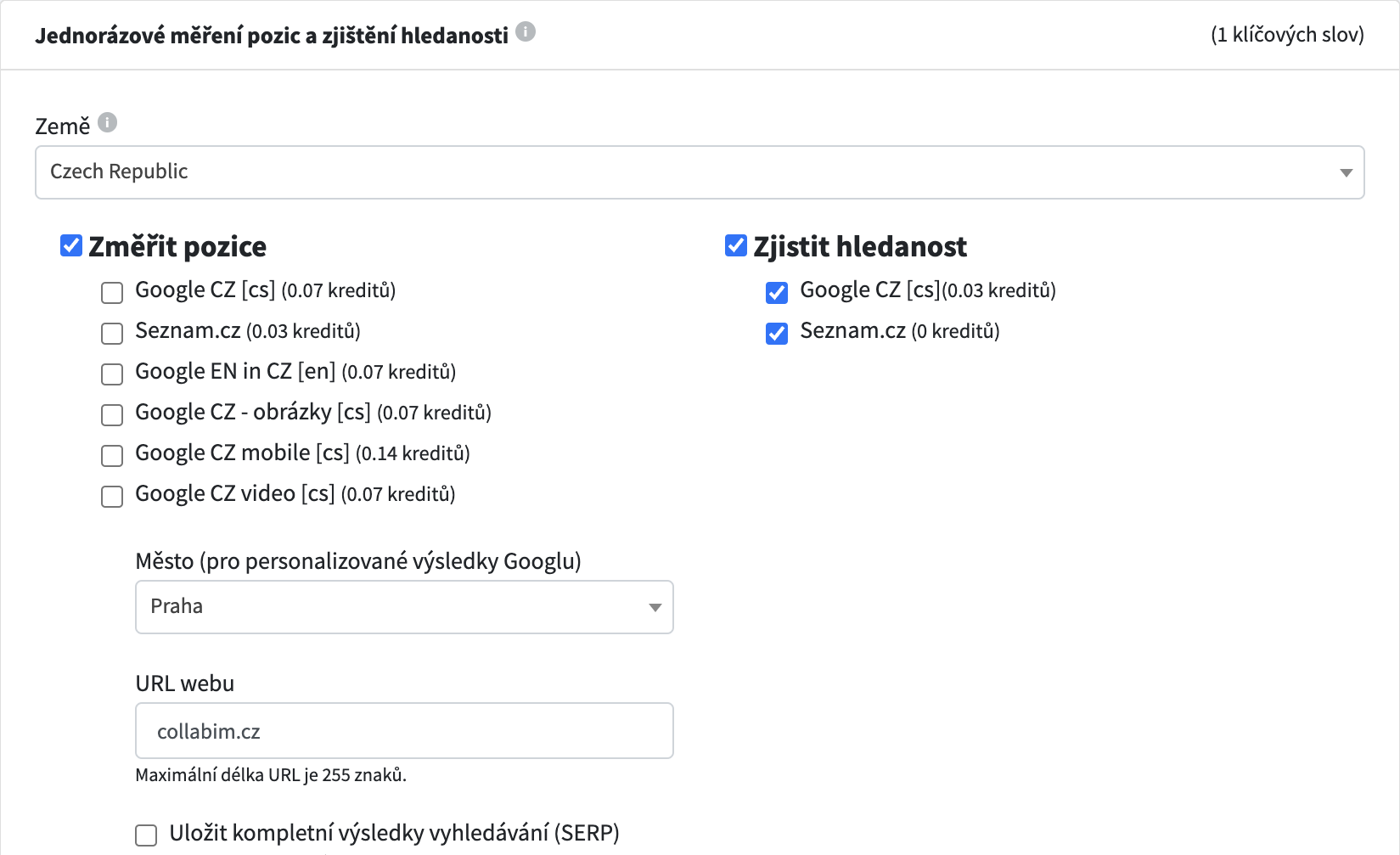Viewport: 1400px width, 855px height.
Task: Click the '(1 klíčových slov)' text
Action: pyautogui.click(x=1287, y=35)
